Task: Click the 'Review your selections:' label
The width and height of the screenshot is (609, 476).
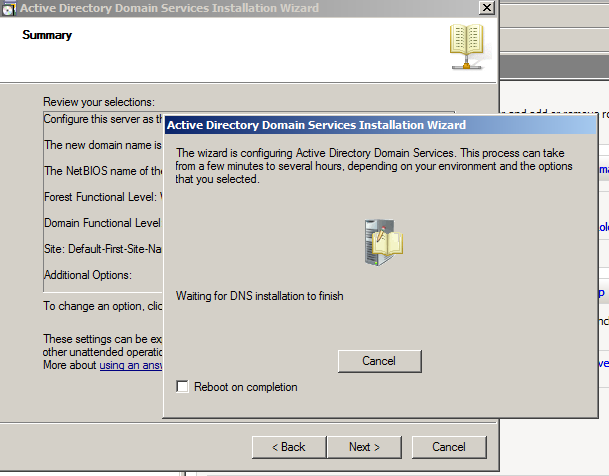Action: click(99, 102)
